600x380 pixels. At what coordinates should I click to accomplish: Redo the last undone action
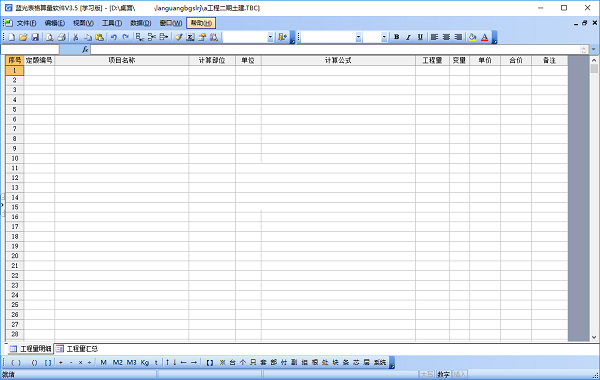125,37
